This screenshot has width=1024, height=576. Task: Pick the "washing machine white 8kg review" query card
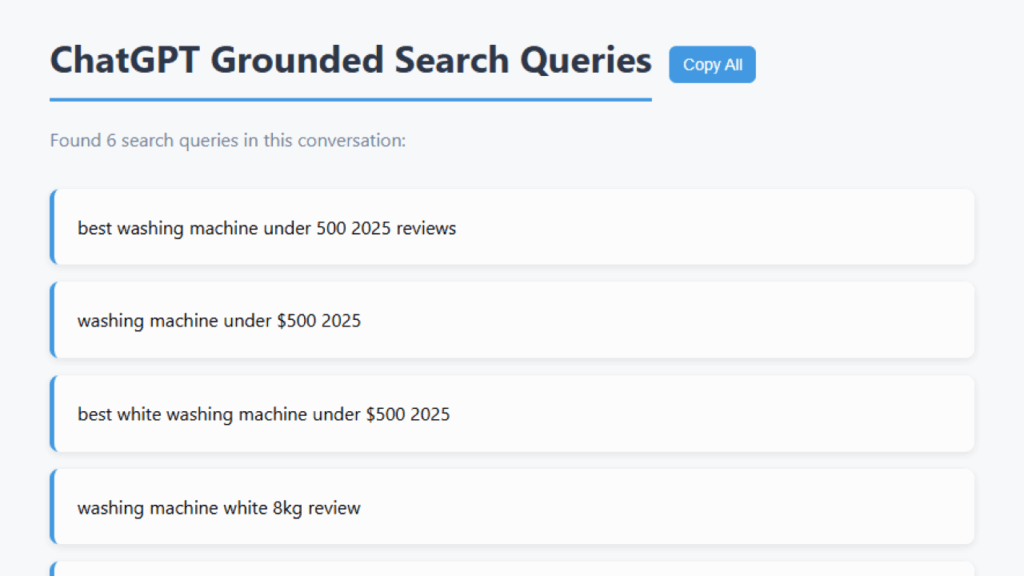pos(512,507)
